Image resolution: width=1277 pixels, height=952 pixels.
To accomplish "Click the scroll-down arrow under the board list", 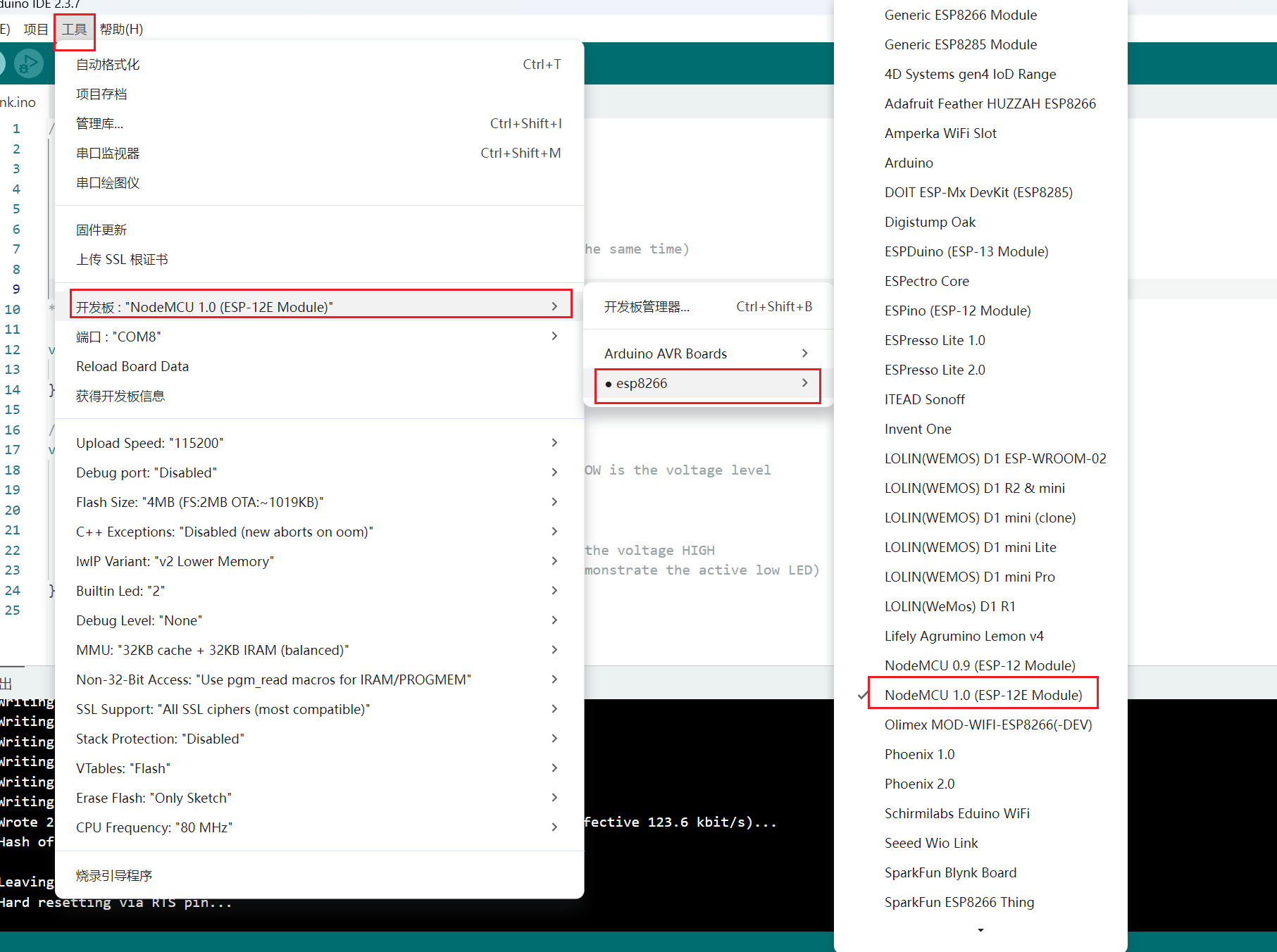I will point(980,930).
